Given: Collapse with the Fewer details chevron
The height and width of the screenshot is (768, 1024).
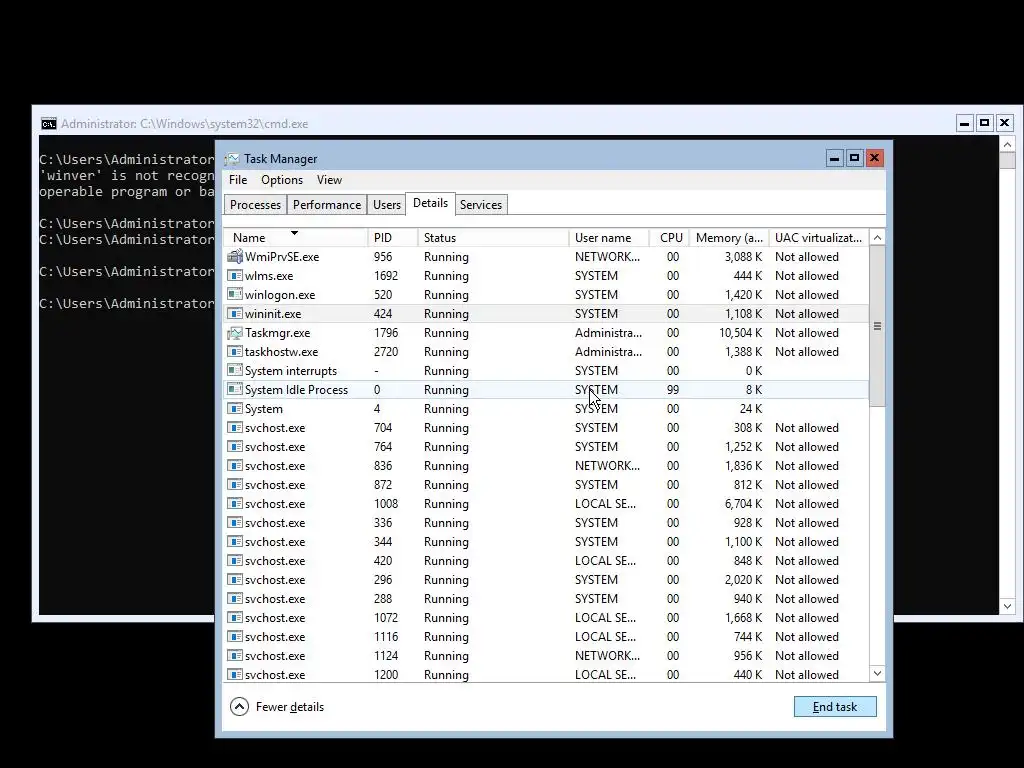Looking at the screenshot, I should point(239,707).
